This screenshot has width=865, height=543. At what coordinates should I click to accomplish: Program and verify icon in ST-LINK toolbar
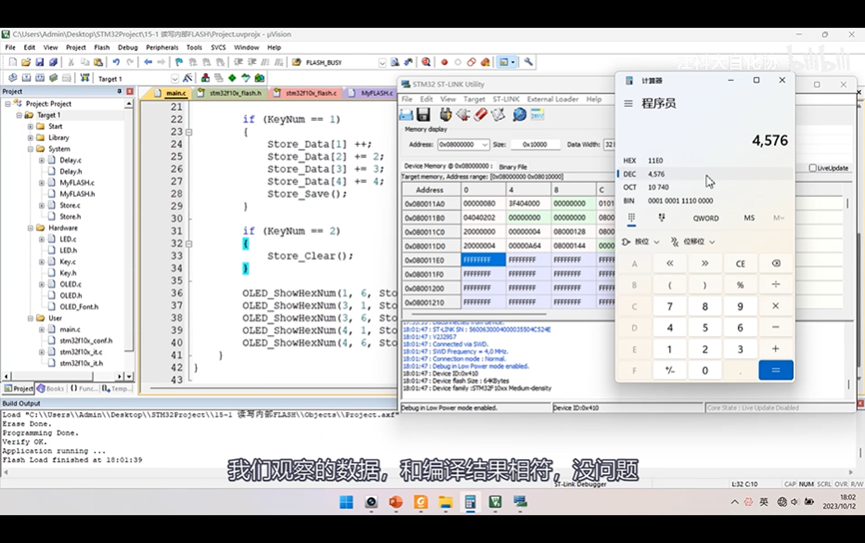click(499, 115)
